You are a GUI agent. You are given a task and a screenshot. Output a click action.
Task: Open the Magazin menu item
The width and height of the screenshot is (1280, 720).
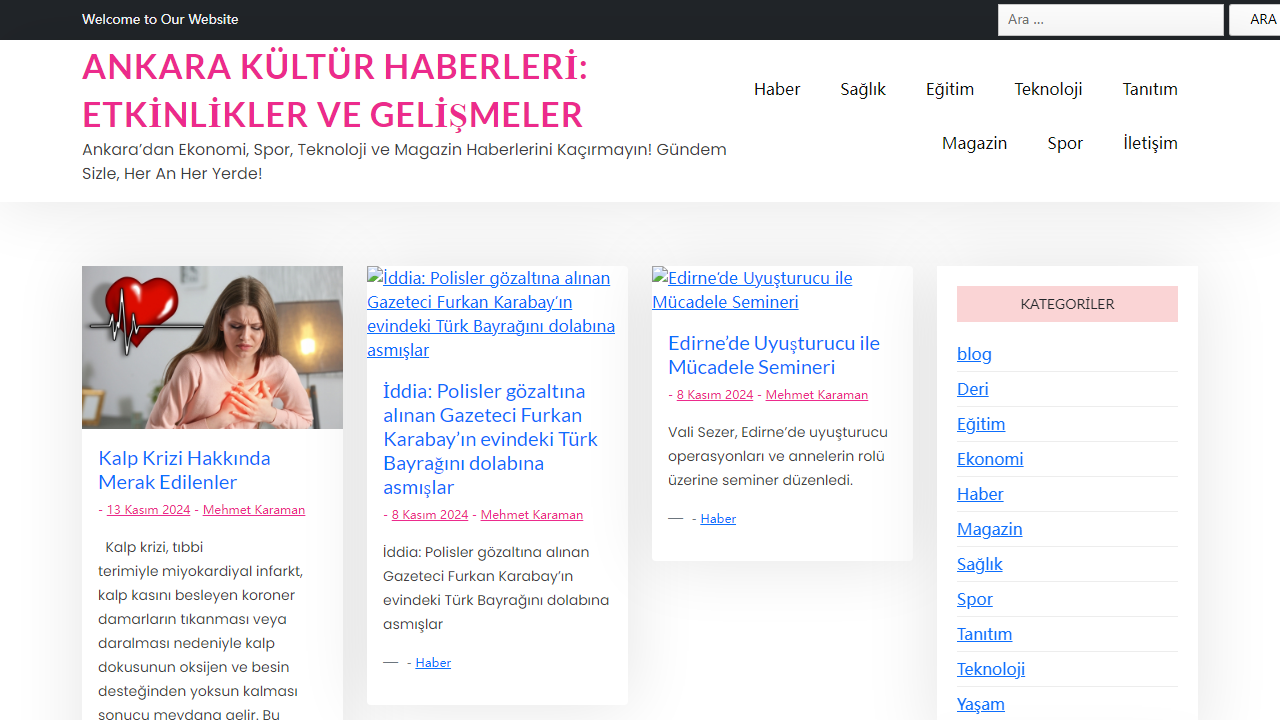(974, 143)
